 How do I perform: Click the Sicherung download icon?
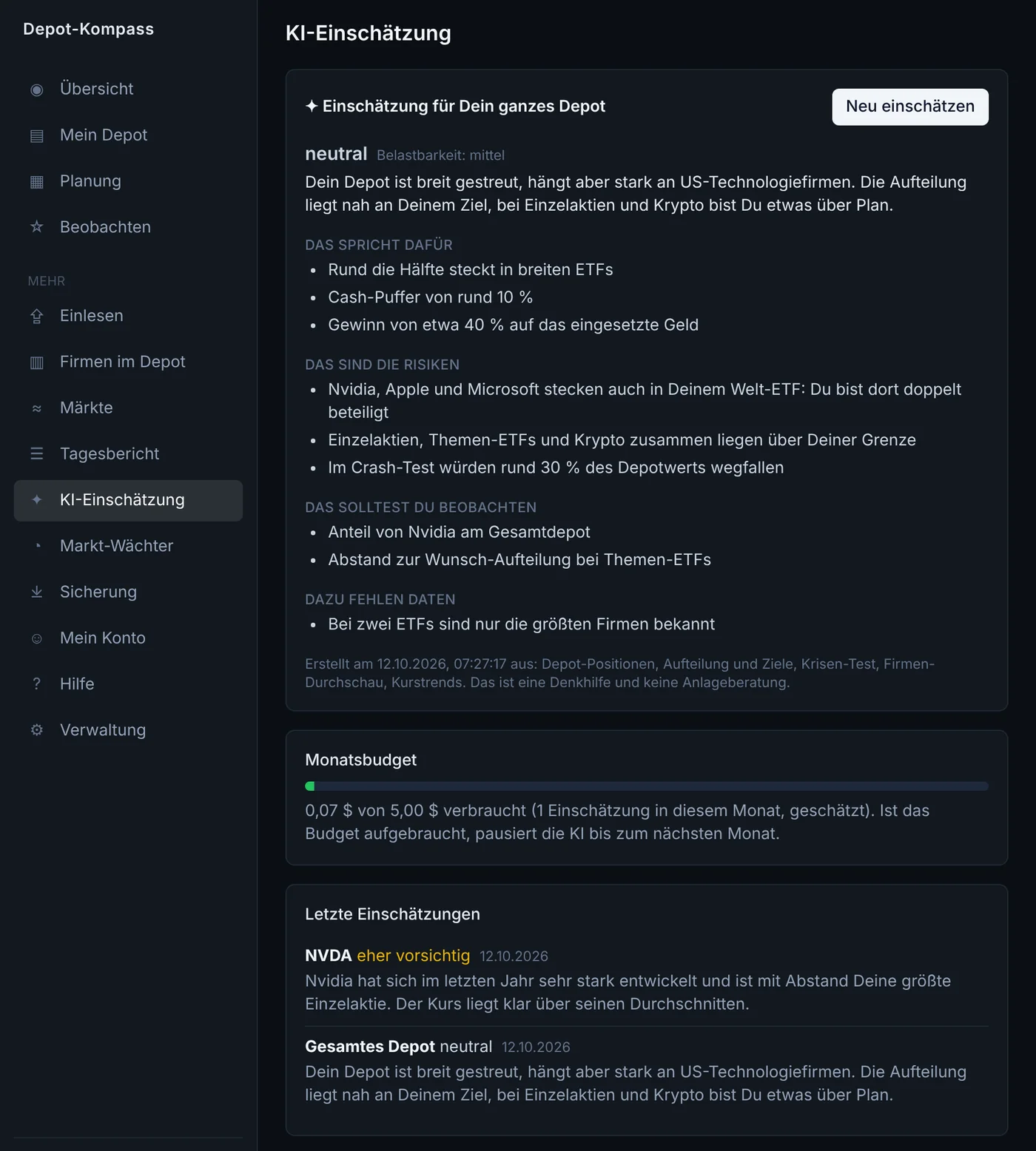click(36, 592)
